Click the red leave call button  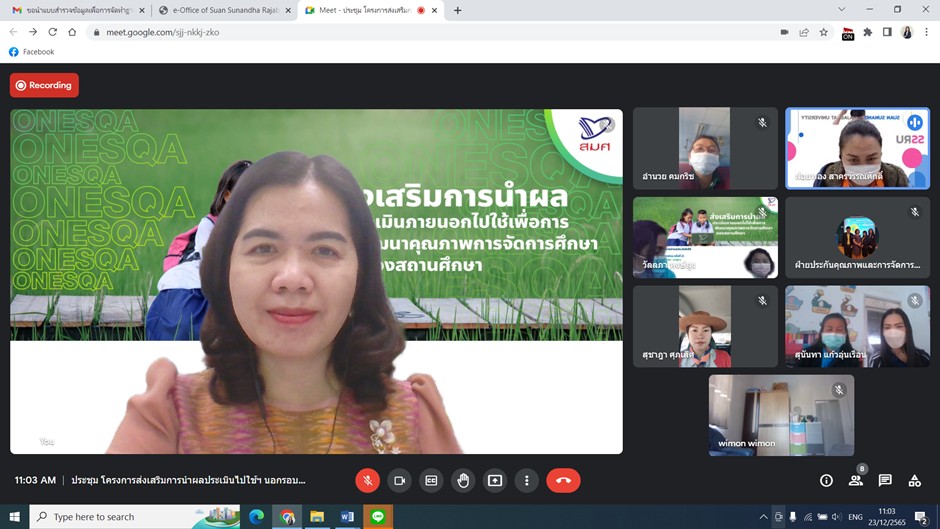click(563, 480)
